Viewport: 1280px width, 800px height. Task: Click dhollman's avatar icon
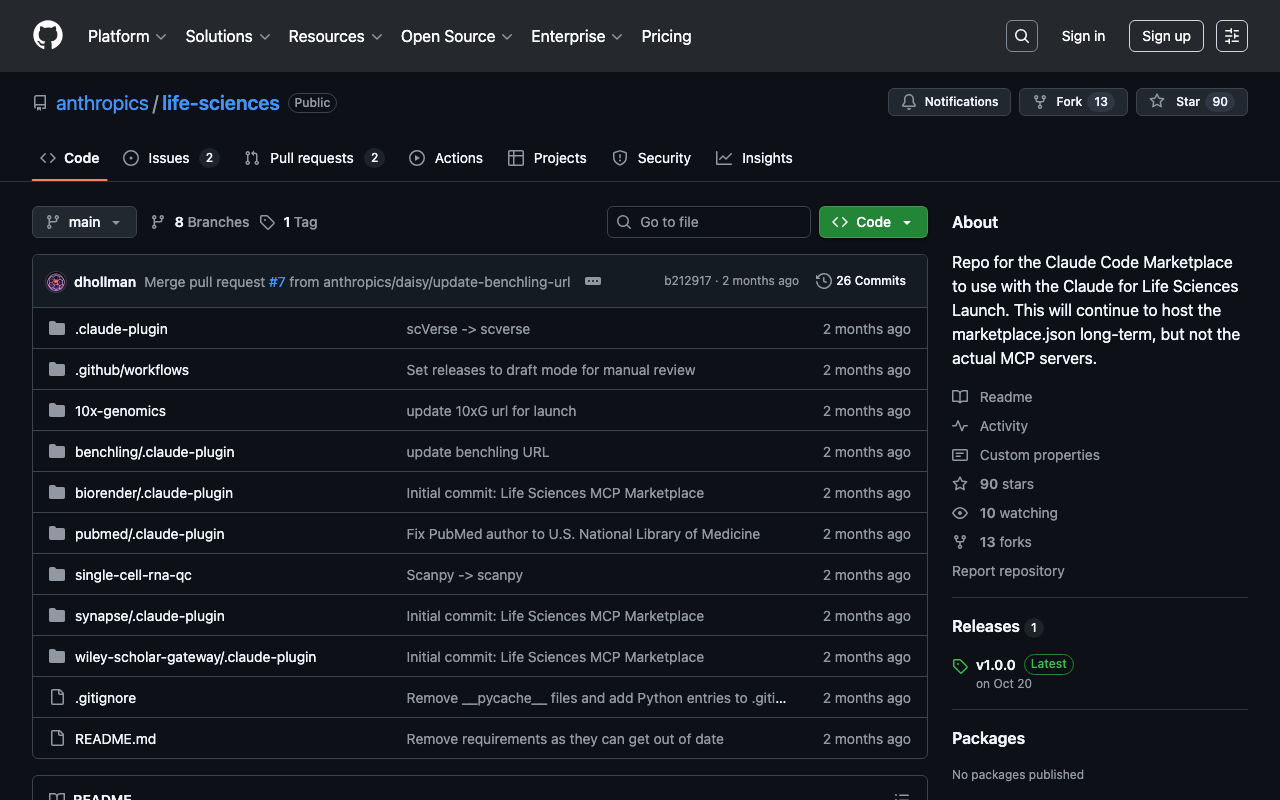coord(56,282)
